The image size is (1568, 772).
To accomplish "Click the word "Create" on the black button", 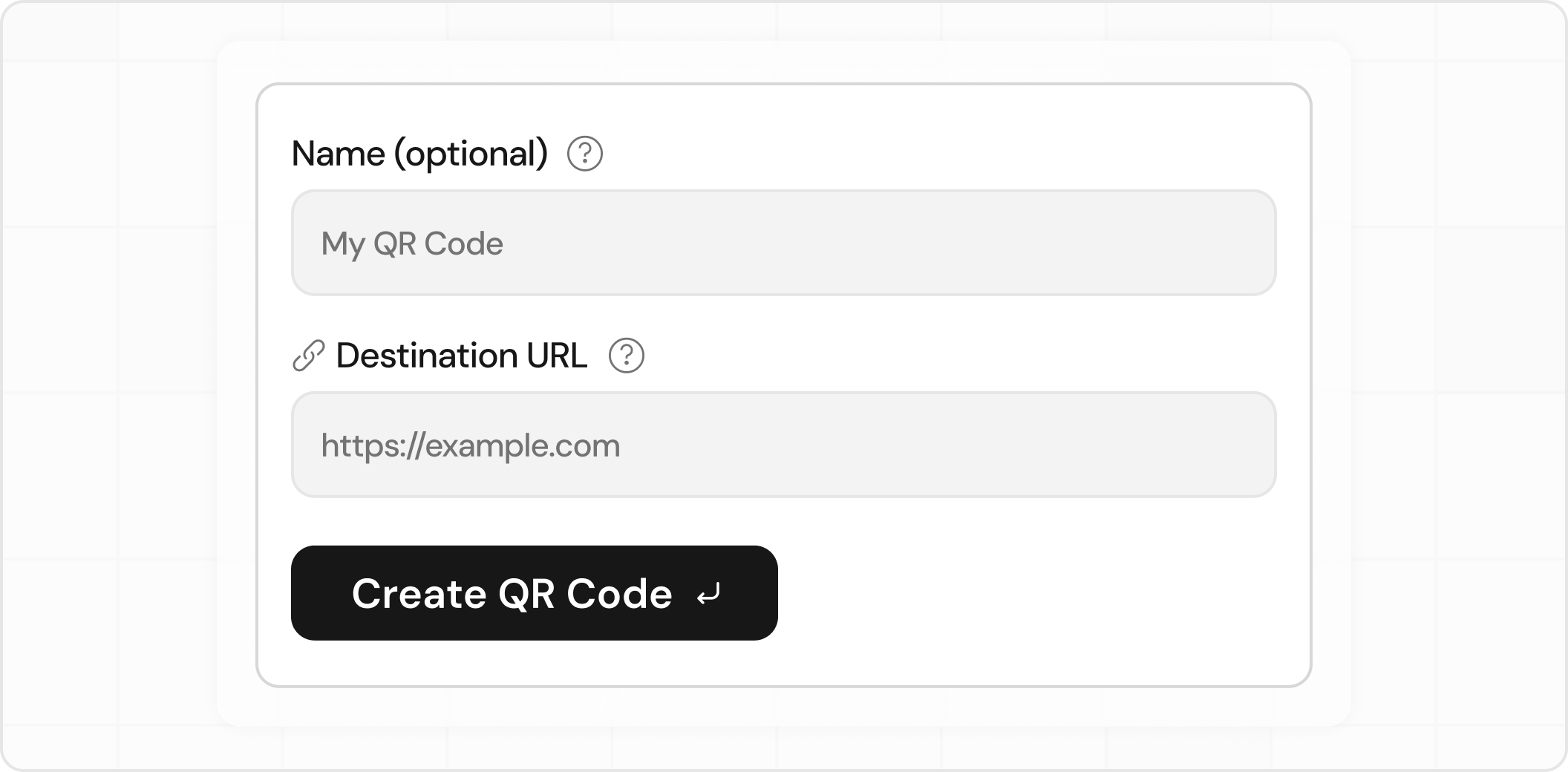I will click(419, 594).
